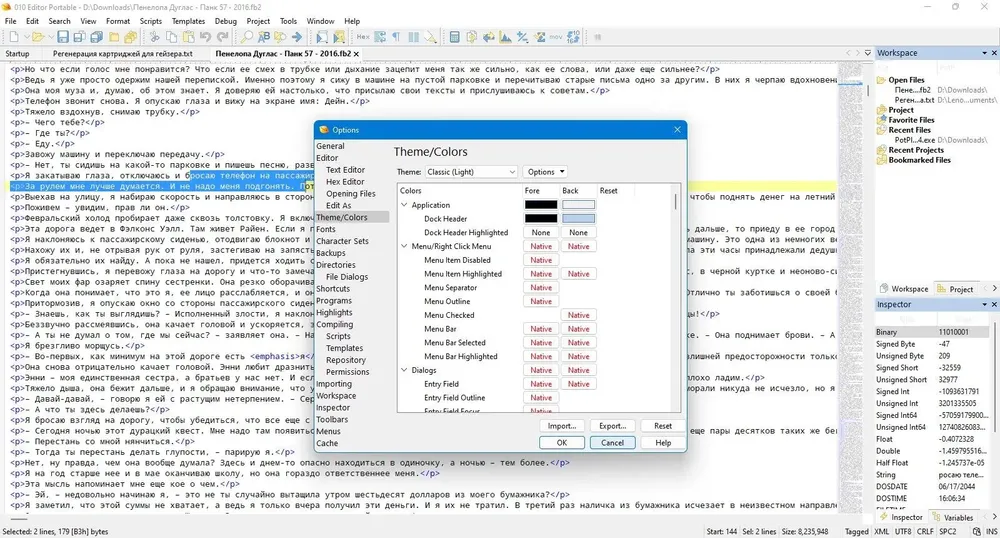Viewport: 1000px width, 538px height.
Task: Open the Templates menu
Action: pos(188,21)
